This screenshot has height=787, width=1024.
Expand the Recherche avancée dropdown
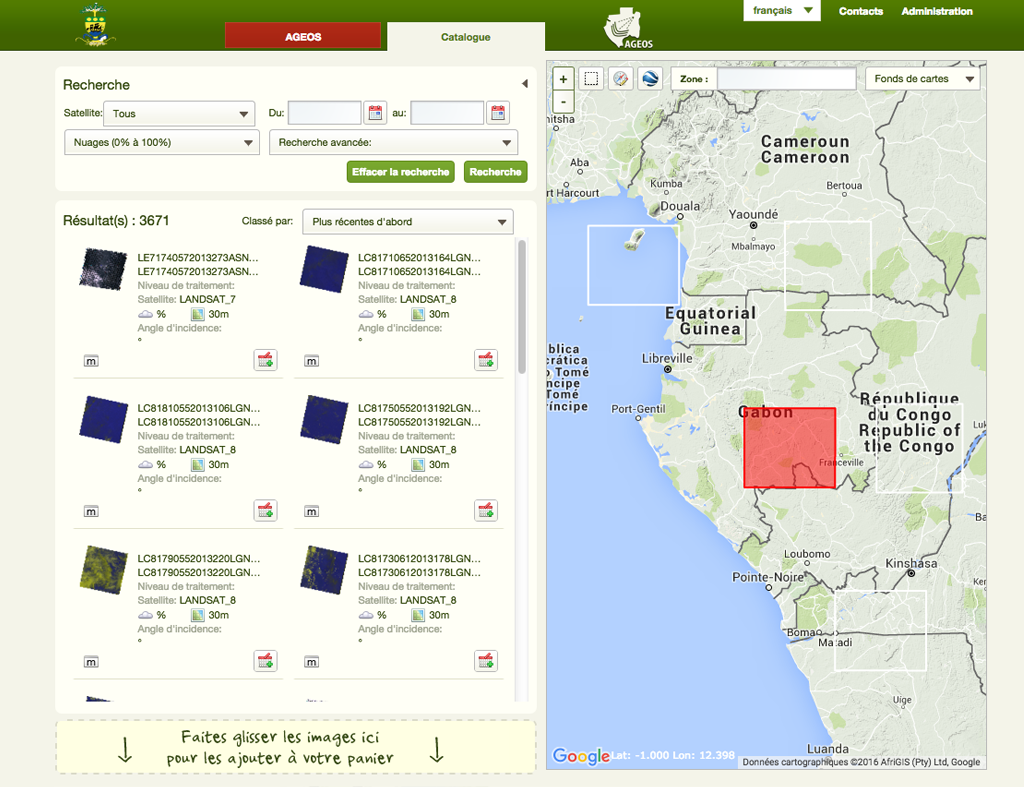393,142
